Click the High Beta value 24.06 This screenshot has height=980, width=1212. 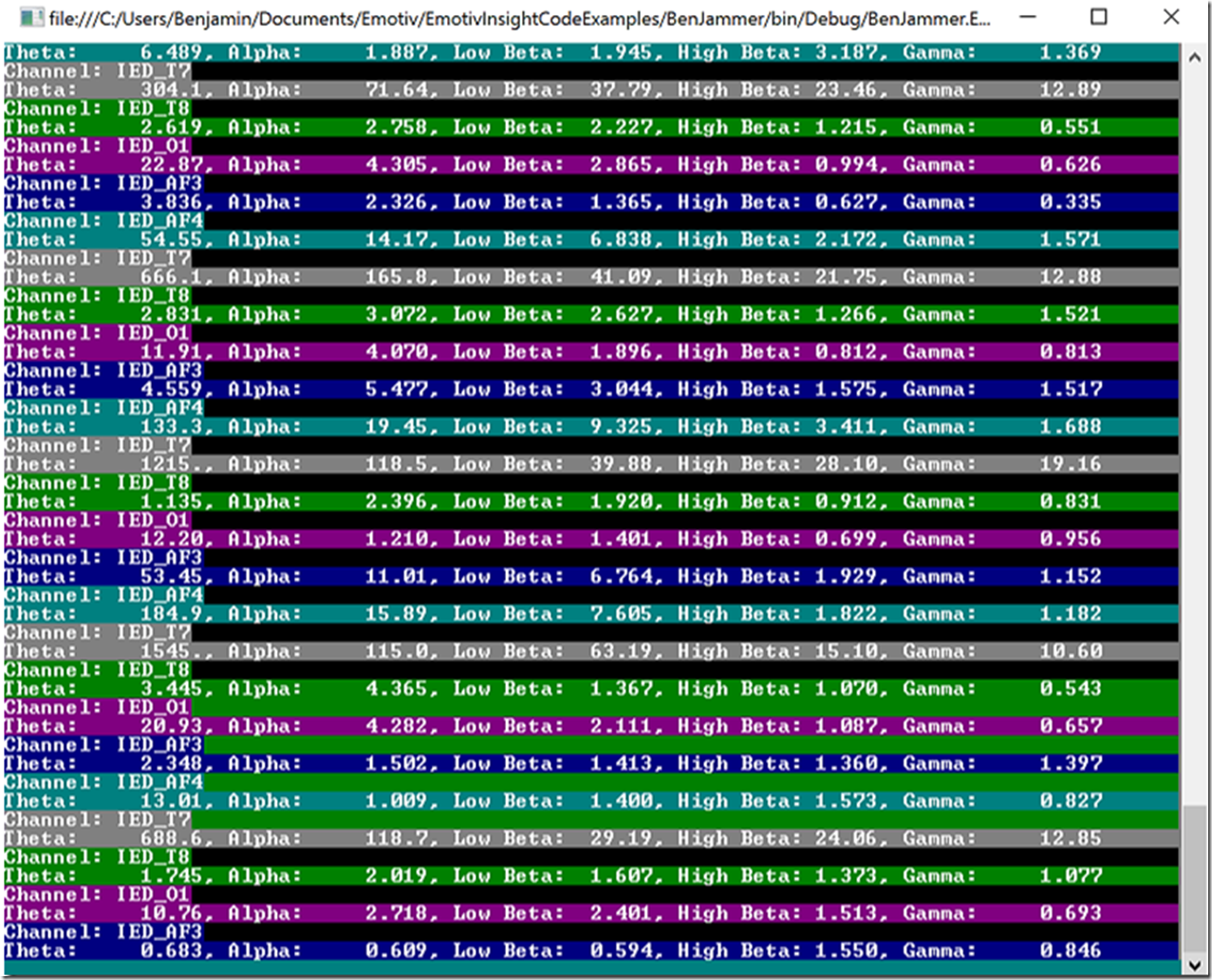[x=846, y=840]
